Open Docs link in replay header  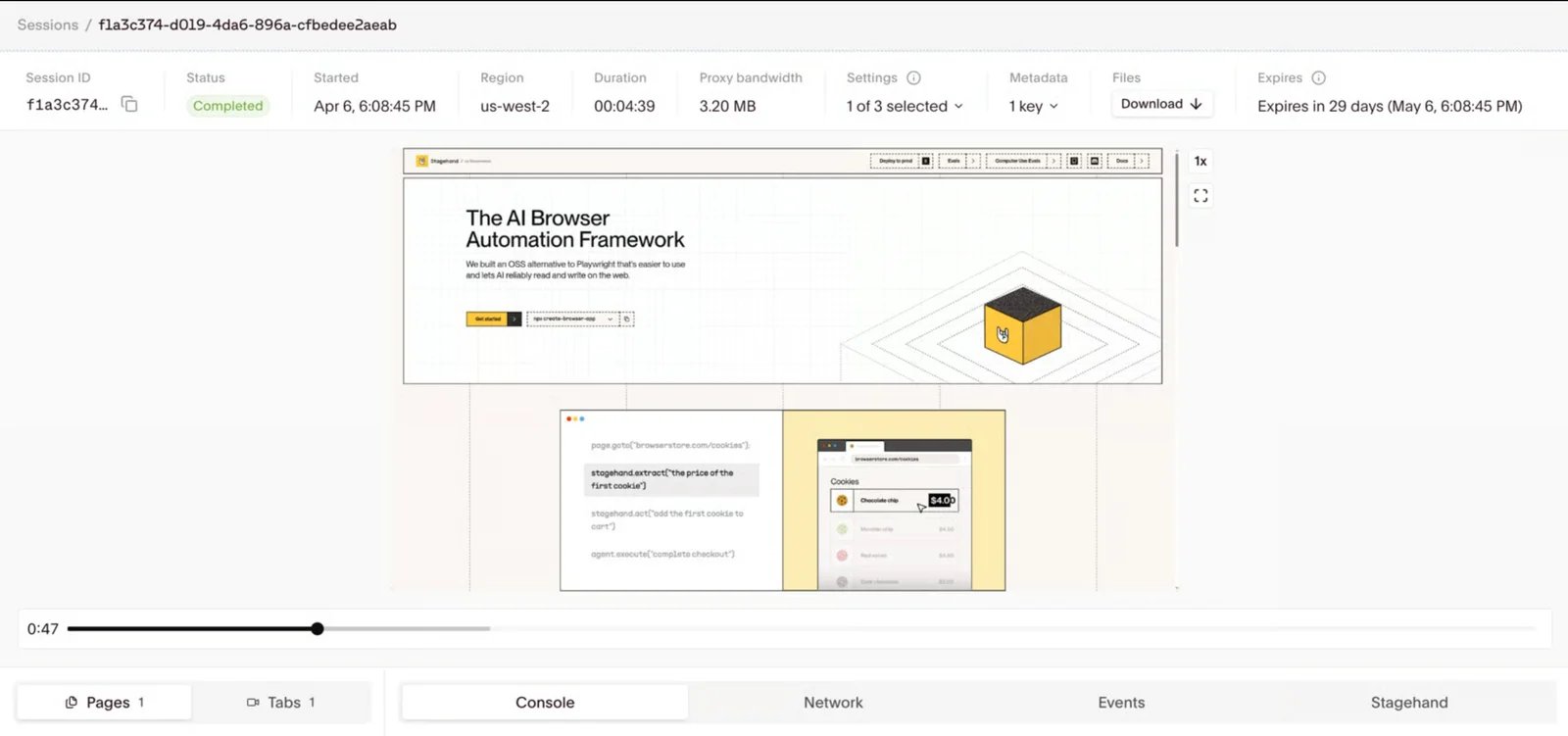[x=1127, y=161]
